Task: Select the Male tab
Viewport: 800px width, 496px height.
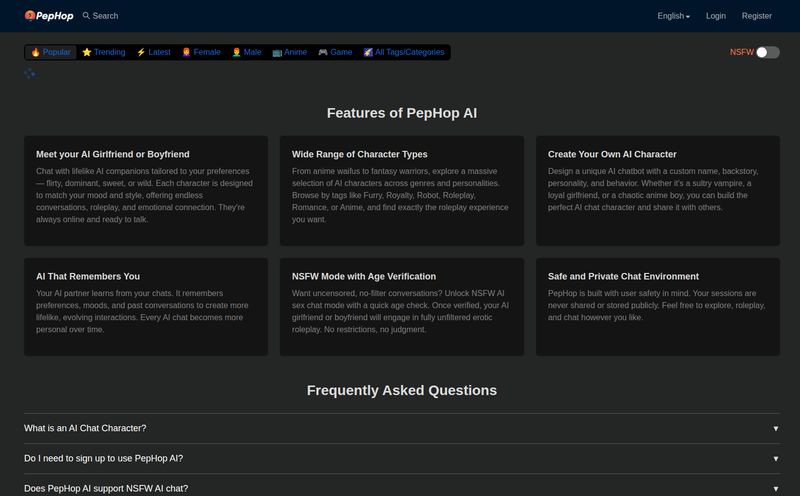Action: pos(246,52)
